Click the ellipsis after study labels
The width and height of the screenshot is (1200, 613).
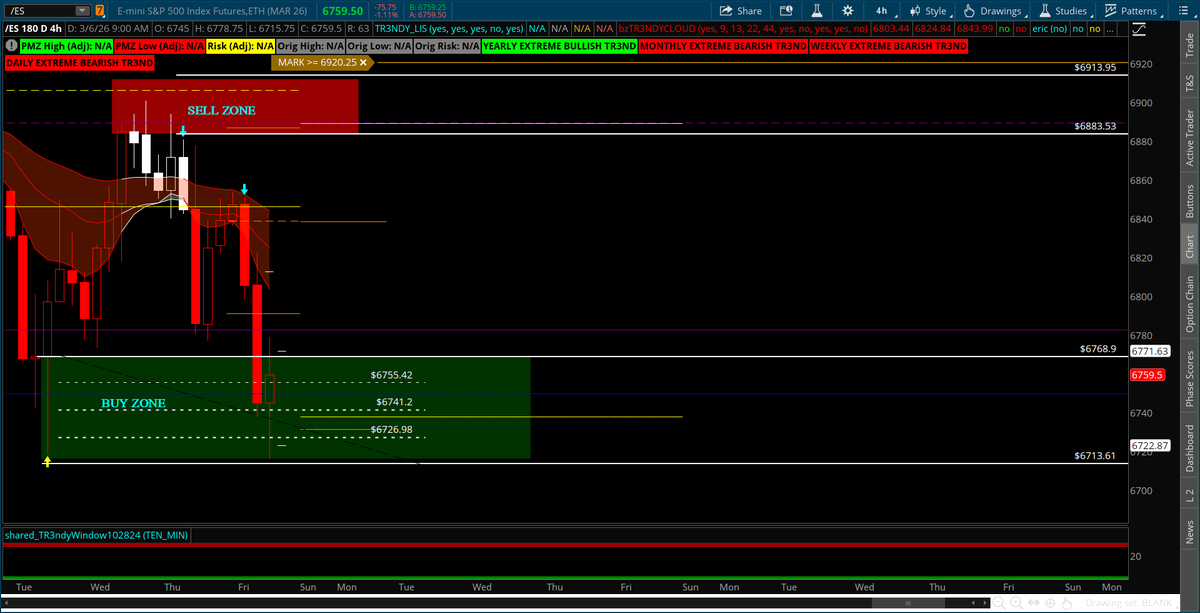pyautogui.click(x=1109, y=29)
